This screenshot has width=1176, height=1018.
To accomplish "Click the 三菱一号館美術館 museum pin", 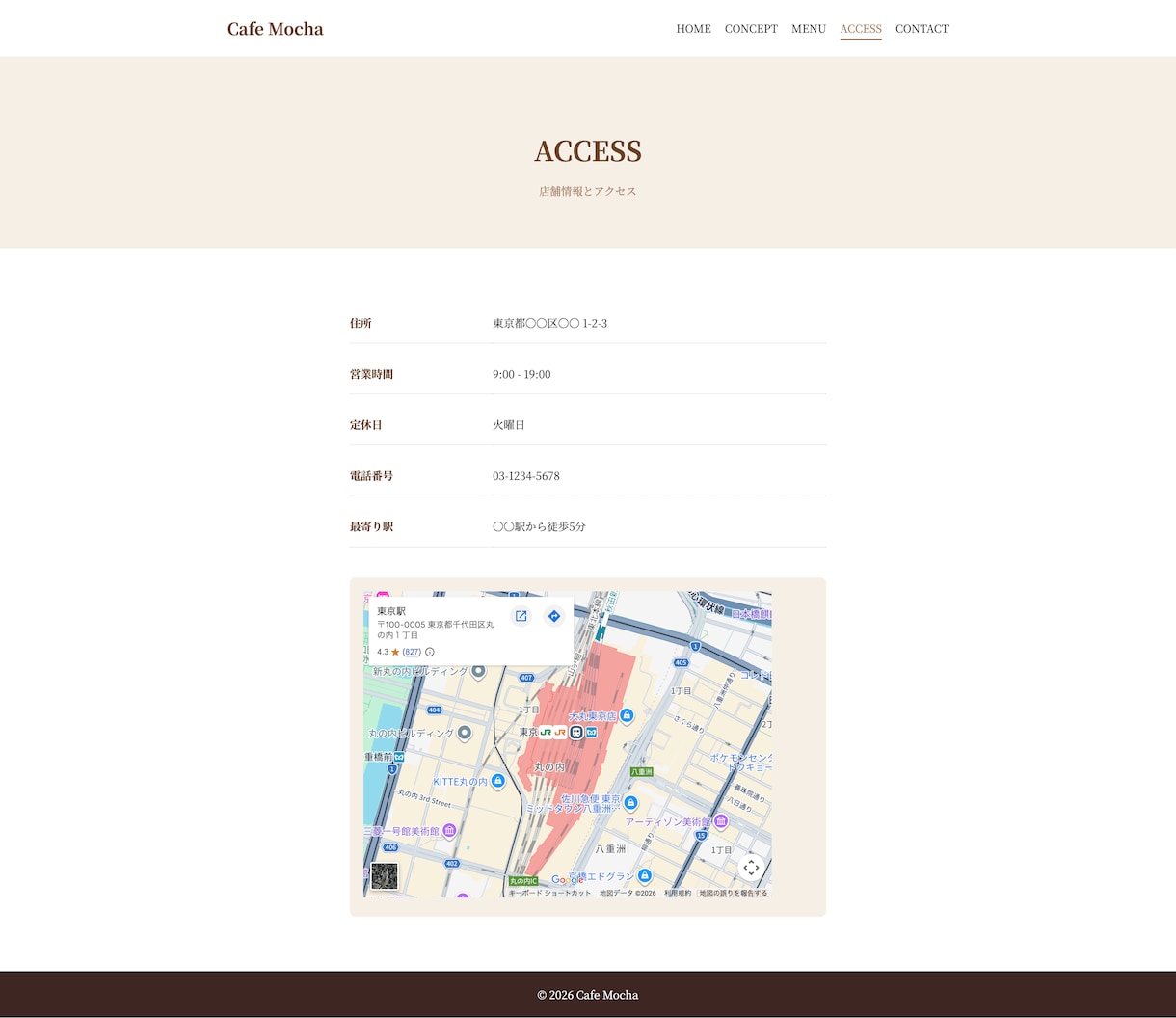I will 449,830.
